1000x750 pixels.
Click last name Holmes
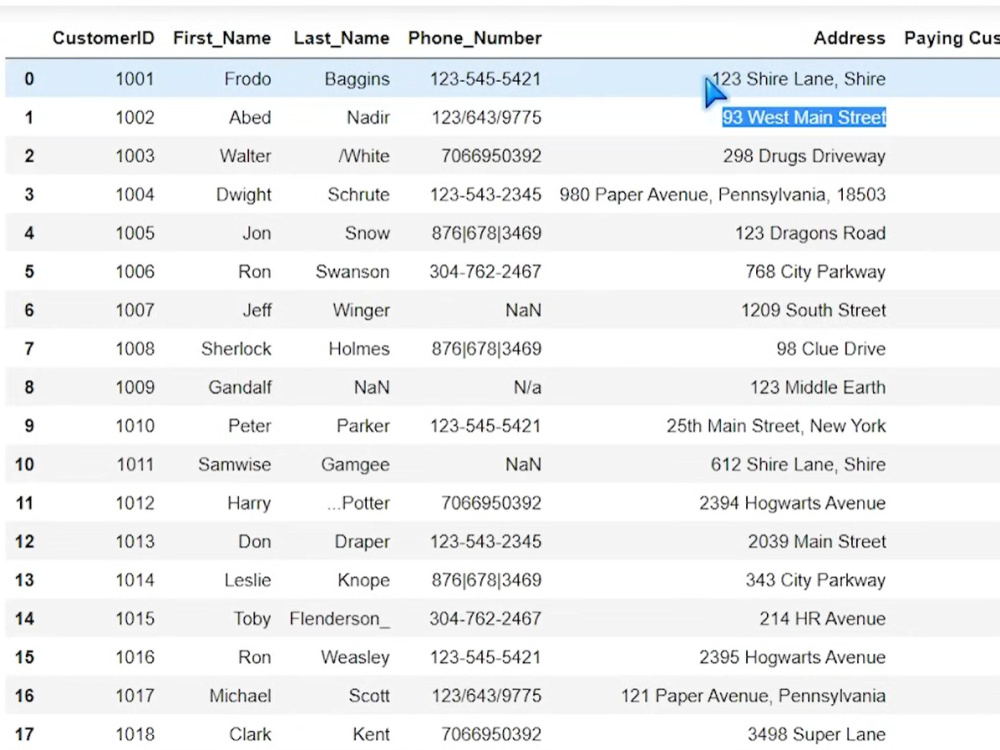359,349
